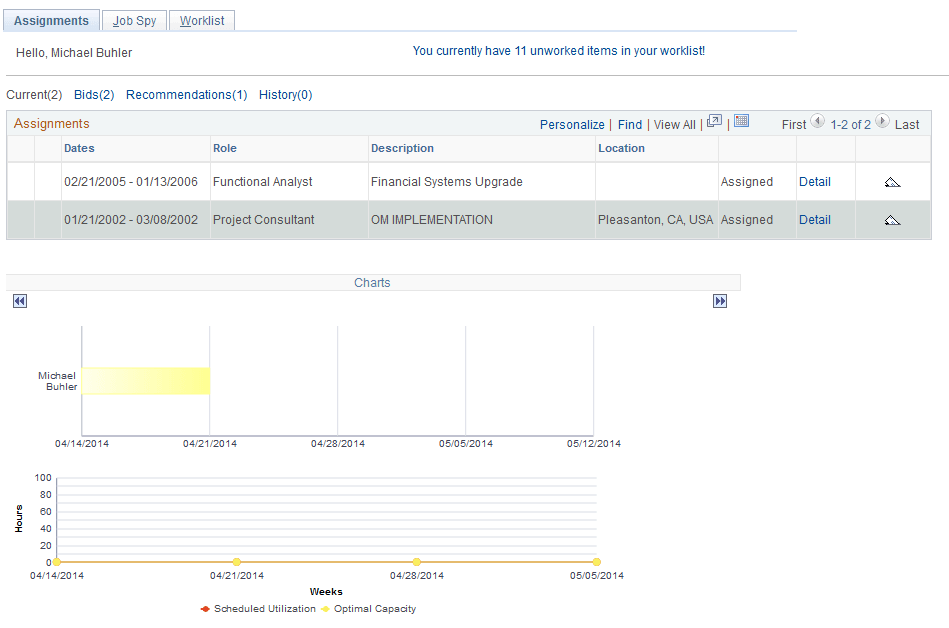This screenshot has width=949, height=628.
Task: Click View All in the grid
Action: click(675, 125)
